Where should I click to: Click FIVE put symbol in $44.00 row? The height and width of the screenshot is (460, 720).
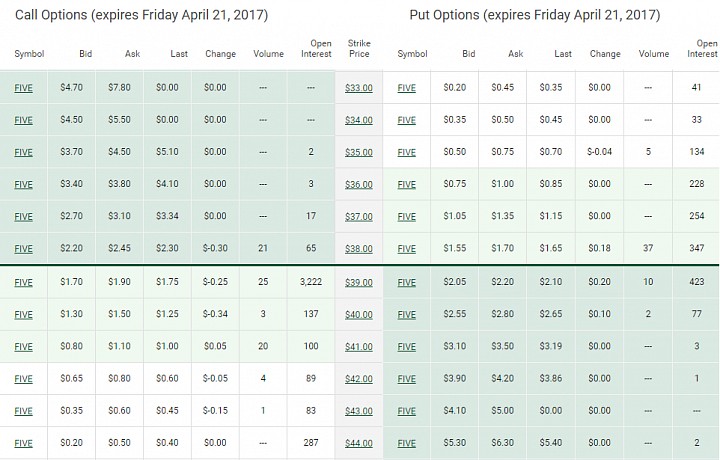(406, 443)
